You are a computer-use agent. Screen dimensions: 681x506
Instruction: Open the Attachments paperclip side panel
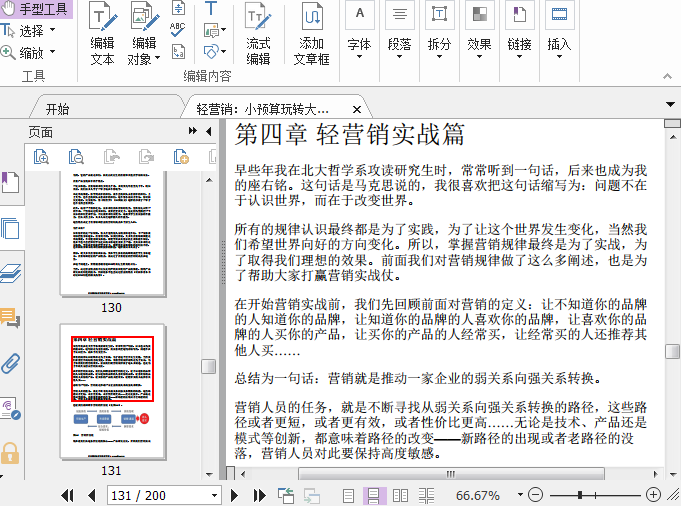click(10, 364)
